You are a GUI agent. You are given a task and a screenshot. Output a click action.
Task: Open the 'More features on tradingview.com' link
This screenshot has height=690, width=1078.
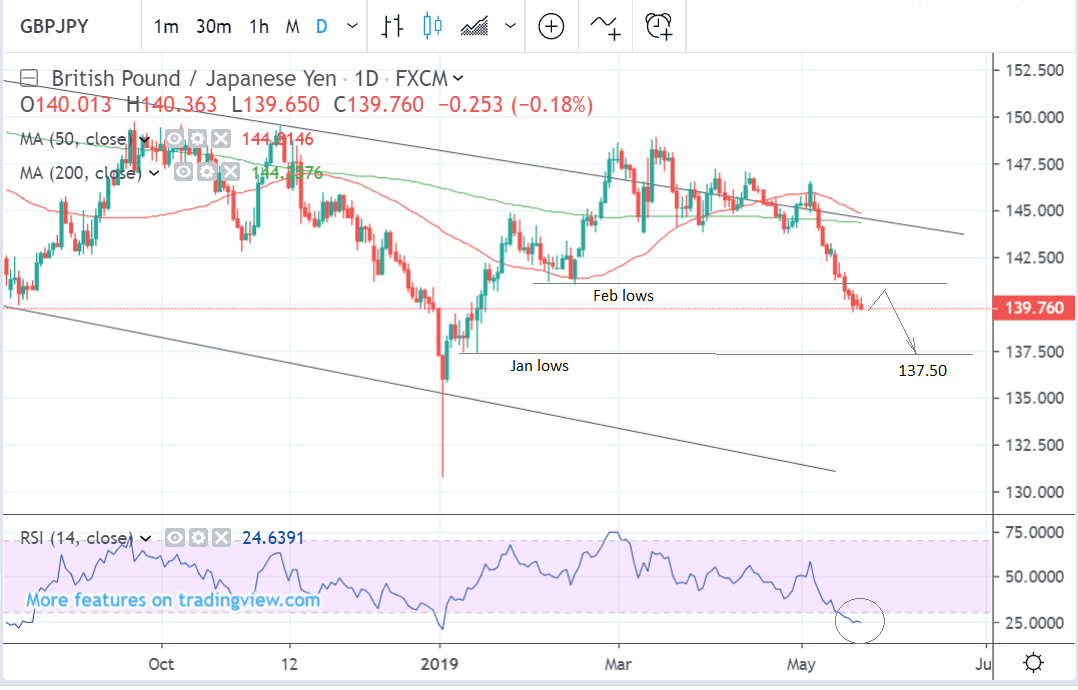[x=173, y=600]
